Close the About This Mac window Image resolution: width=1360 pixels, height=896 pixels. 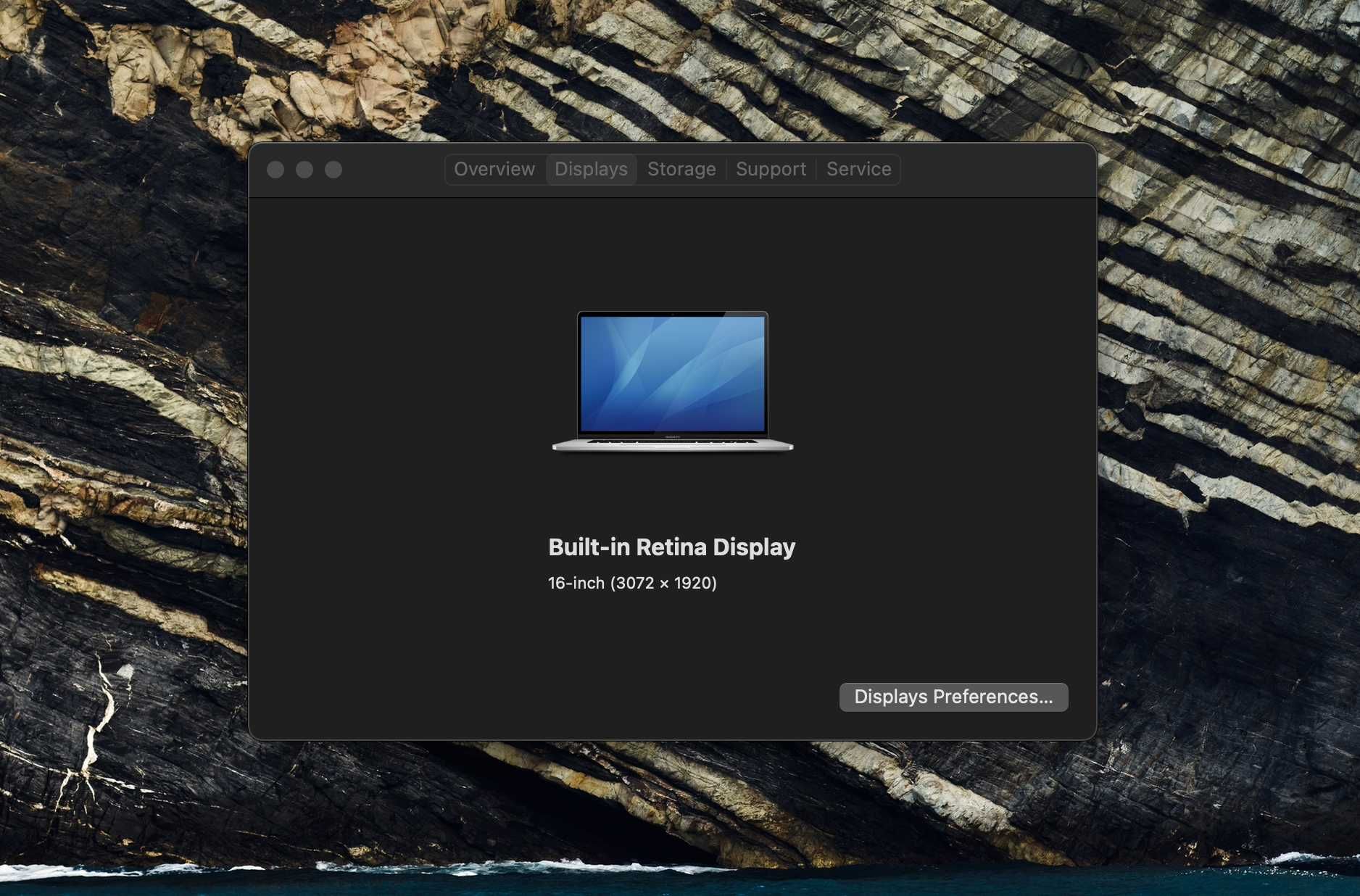(x=275, y=170)
